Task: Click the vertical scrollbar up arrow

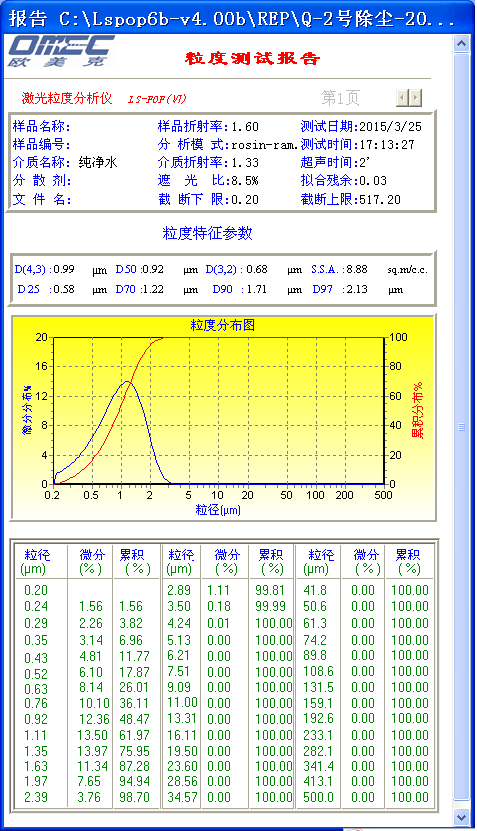Action: [461, 44]
